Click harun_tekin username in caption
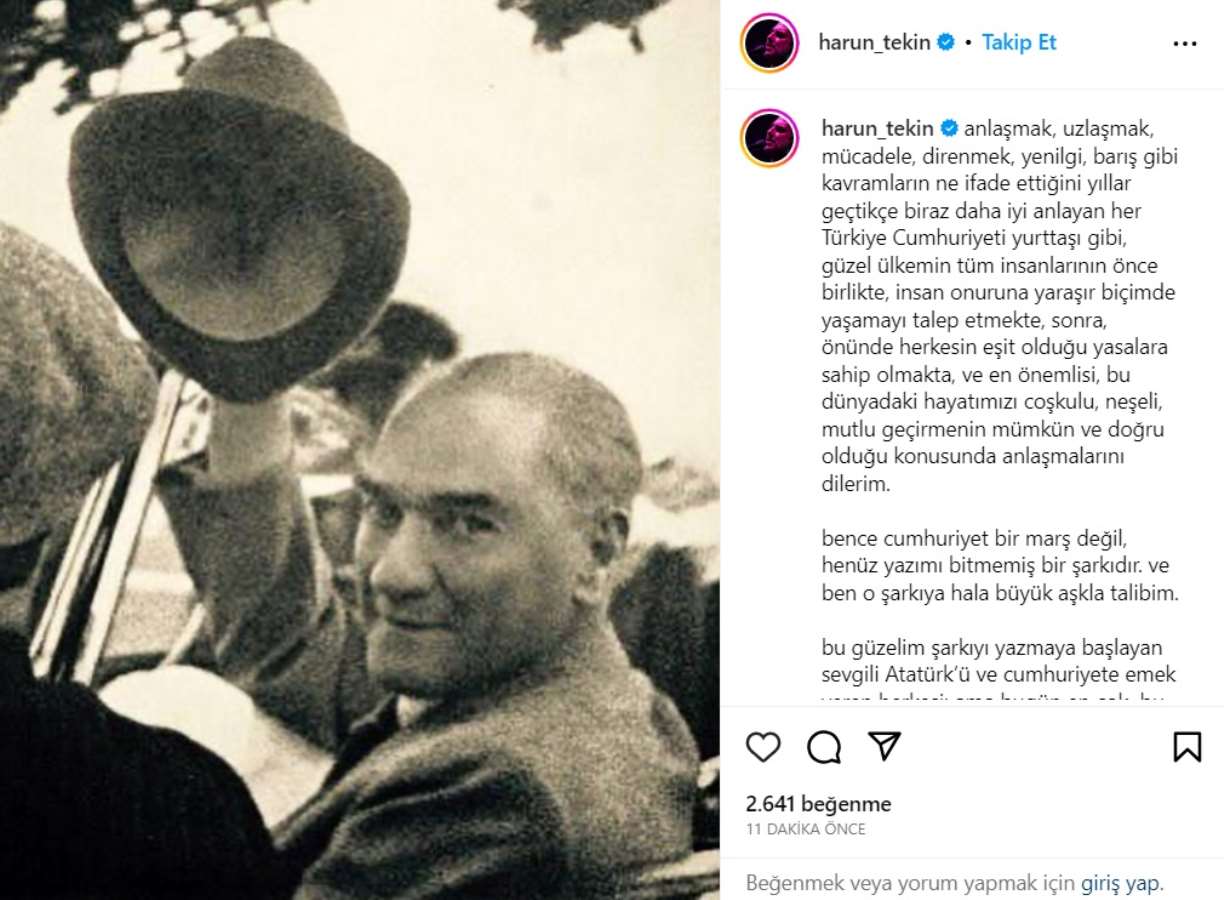 point(877,128)
